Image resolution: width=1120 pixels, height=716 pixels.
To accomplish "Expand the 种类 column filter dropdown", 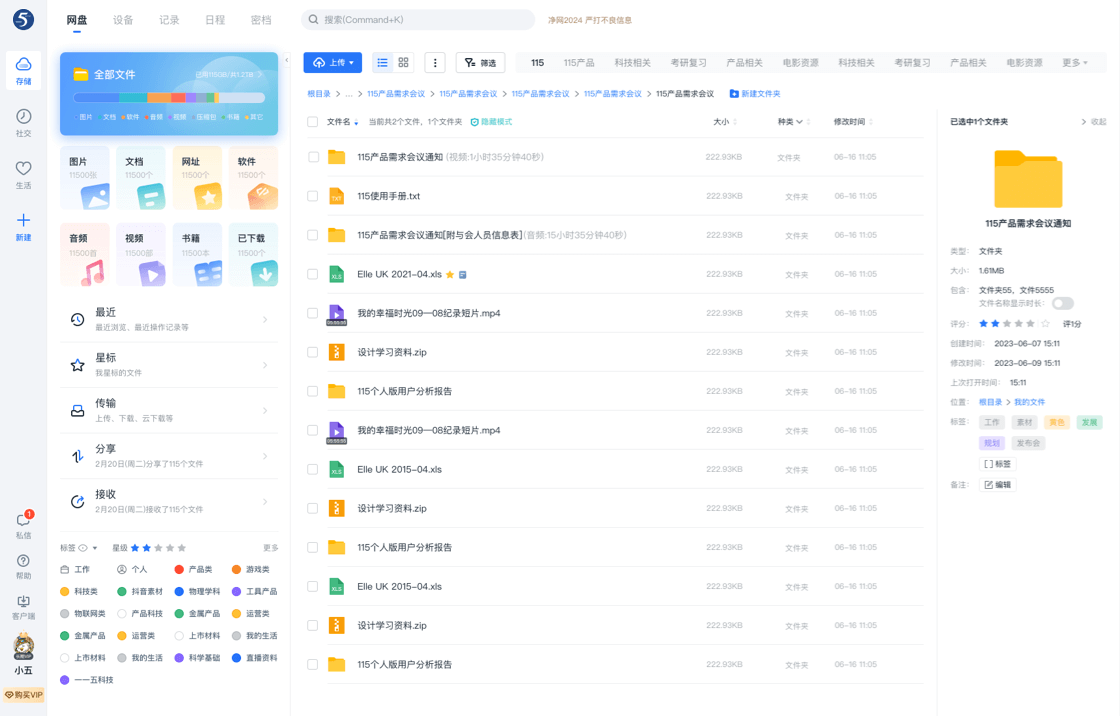I will [x=791, y=122].
